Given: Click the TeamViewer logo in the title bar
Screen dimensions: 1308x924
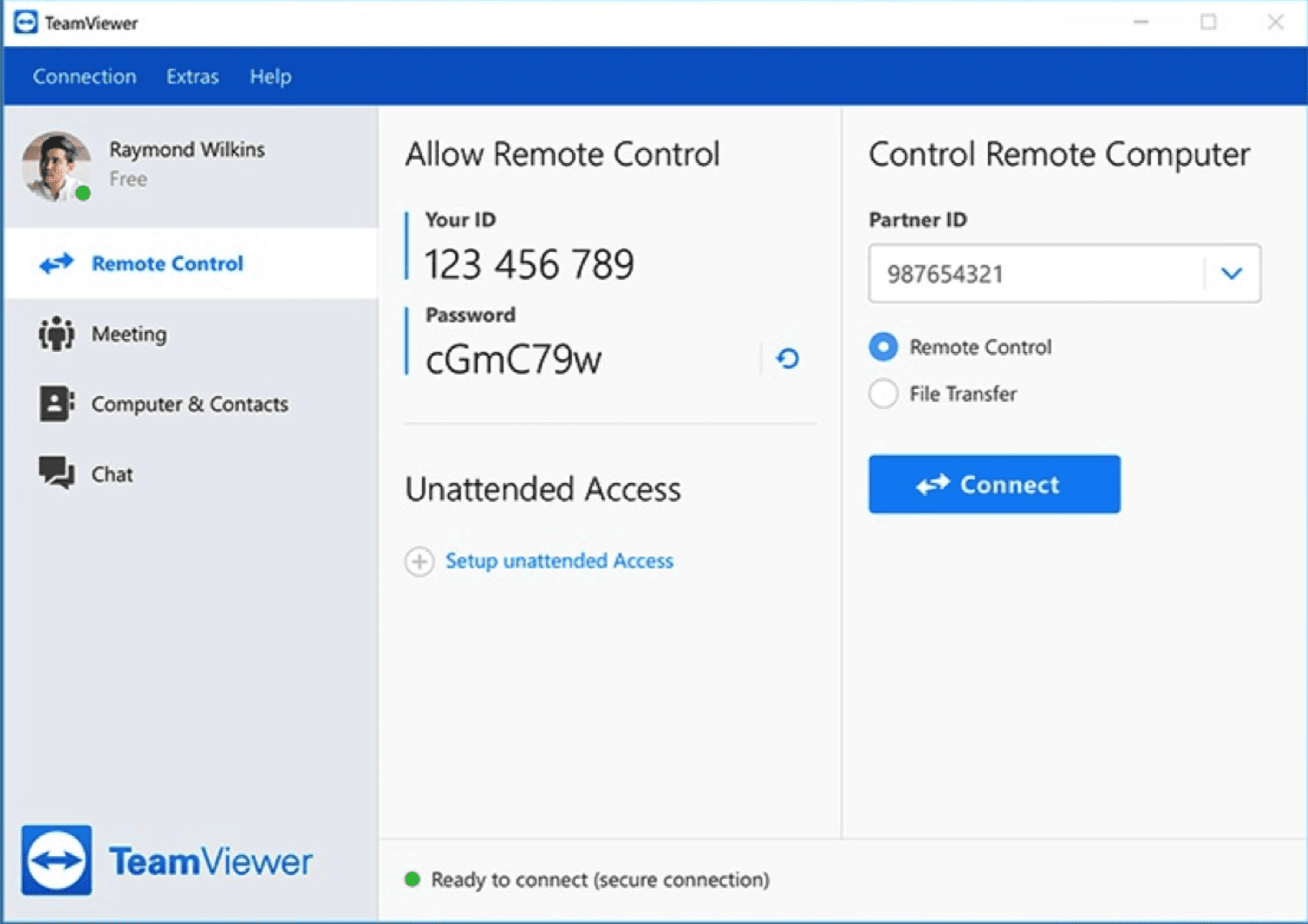Looking at the screenshot, I should click(25, 23).
